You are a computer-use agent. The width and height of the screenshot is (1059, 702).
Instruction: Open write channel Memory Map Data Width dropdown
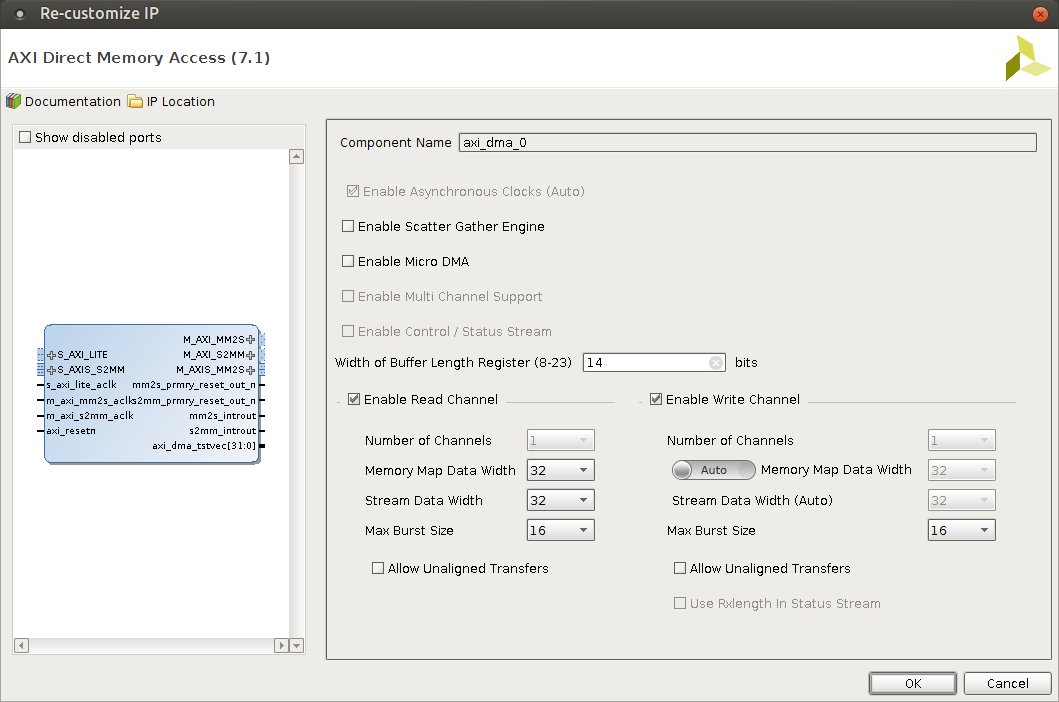pos(962,470)
